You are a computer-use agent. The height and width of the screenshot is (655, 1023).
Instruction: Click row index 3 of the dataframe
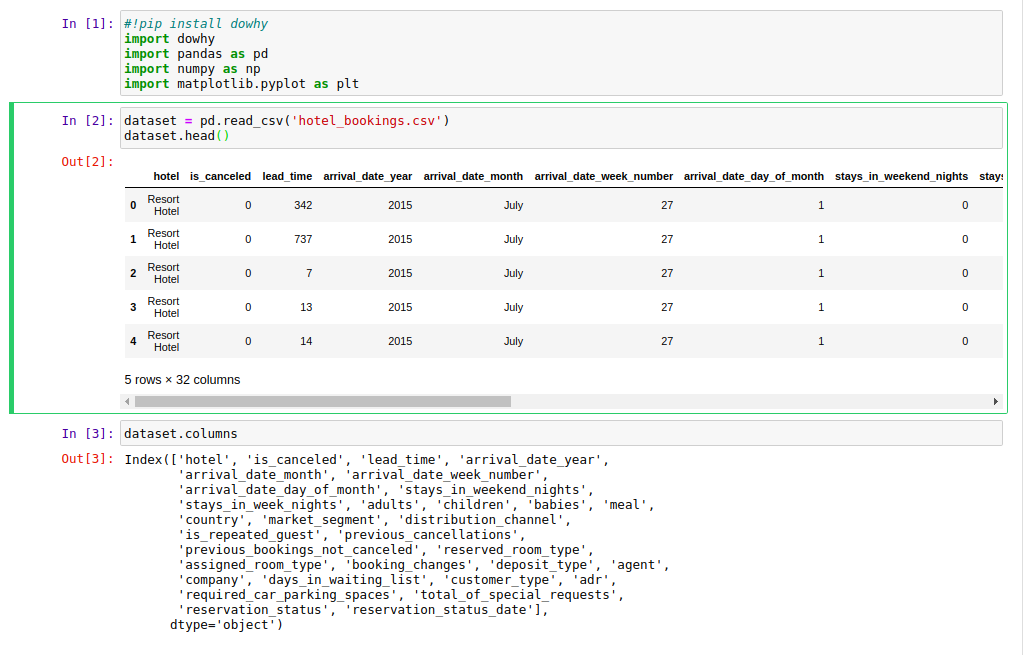coord(133,307)
